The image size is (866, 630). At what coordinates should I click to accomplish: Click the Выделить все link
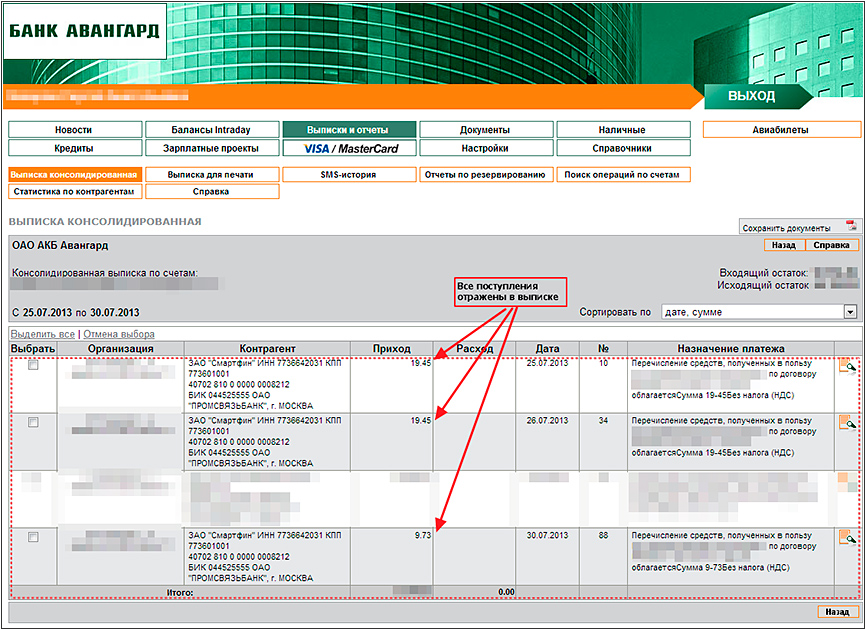click(x=43, y=334)
